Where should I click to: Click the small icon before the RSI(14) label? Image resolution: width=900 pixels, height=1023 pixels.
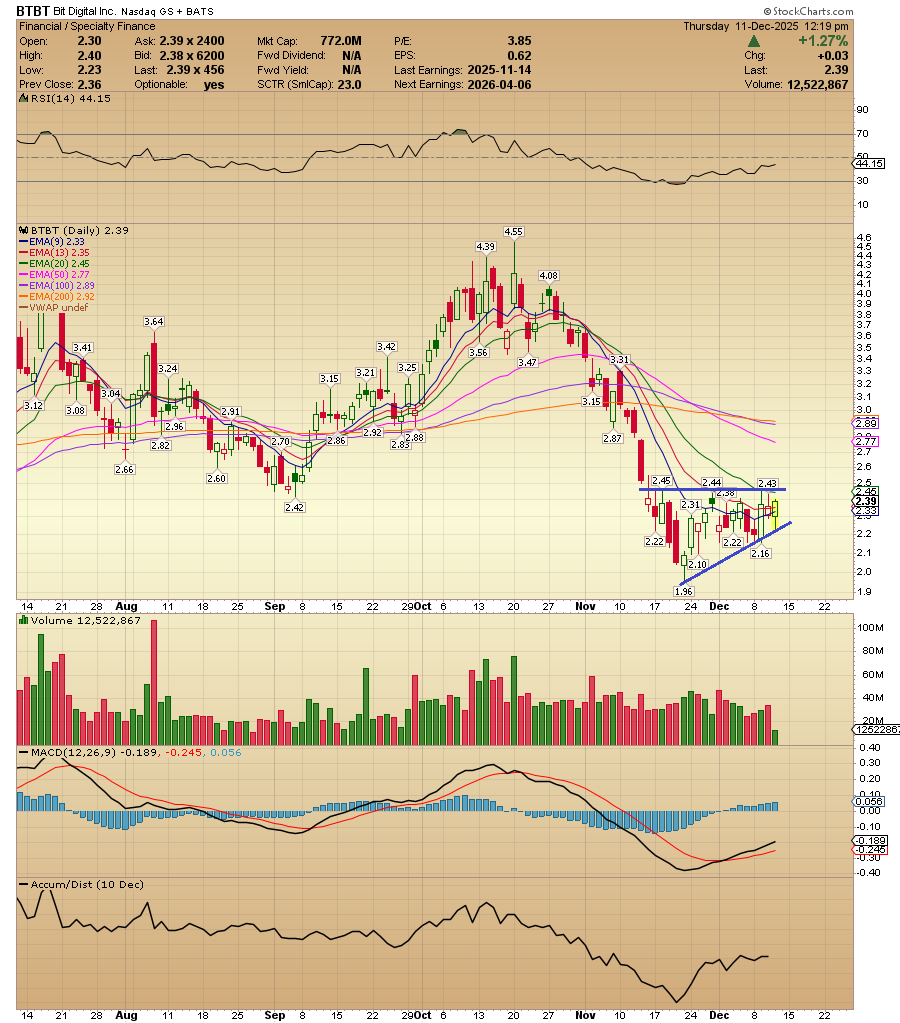[23, 99]
